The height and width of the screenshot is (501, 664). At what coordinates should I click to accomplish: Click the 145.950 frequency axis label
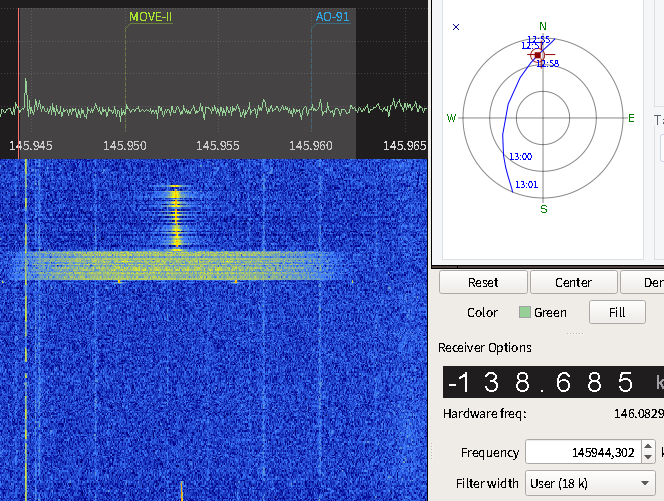[124, 146]
